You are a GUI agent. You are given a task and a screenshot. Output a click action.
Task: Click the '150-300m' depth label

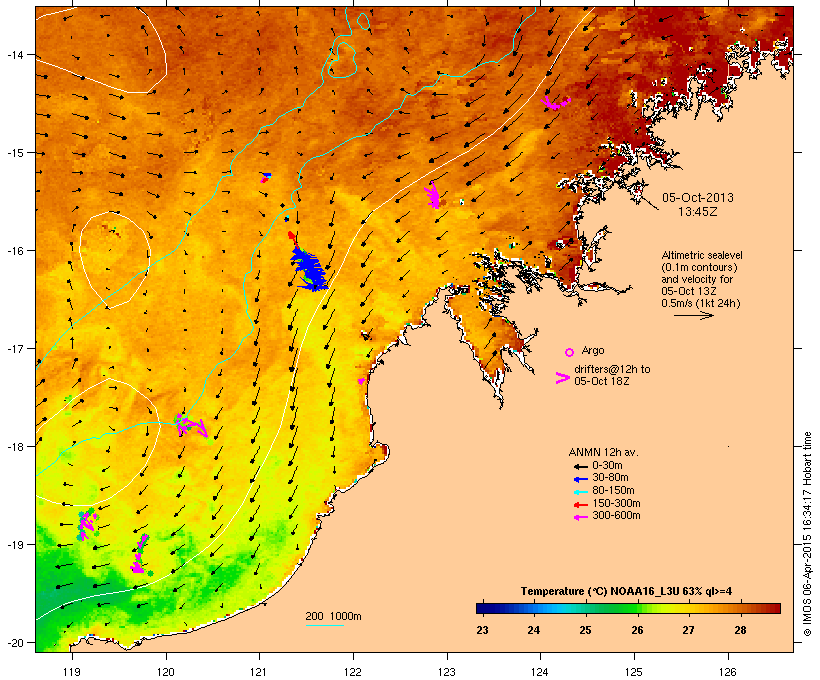click(x=616, y=503)
